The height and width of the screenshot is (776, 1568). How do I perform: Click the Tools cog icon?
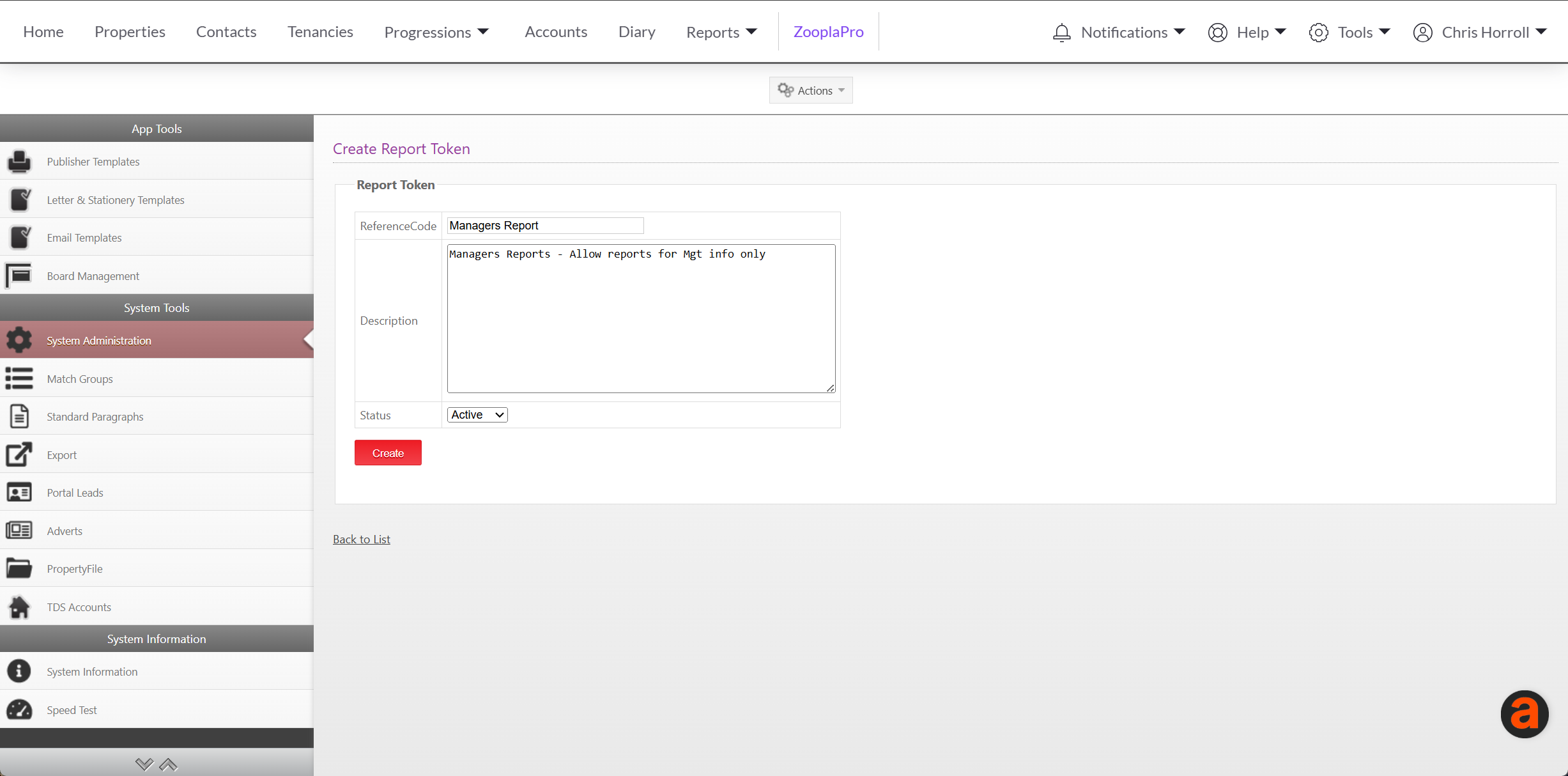(1318, 32)
